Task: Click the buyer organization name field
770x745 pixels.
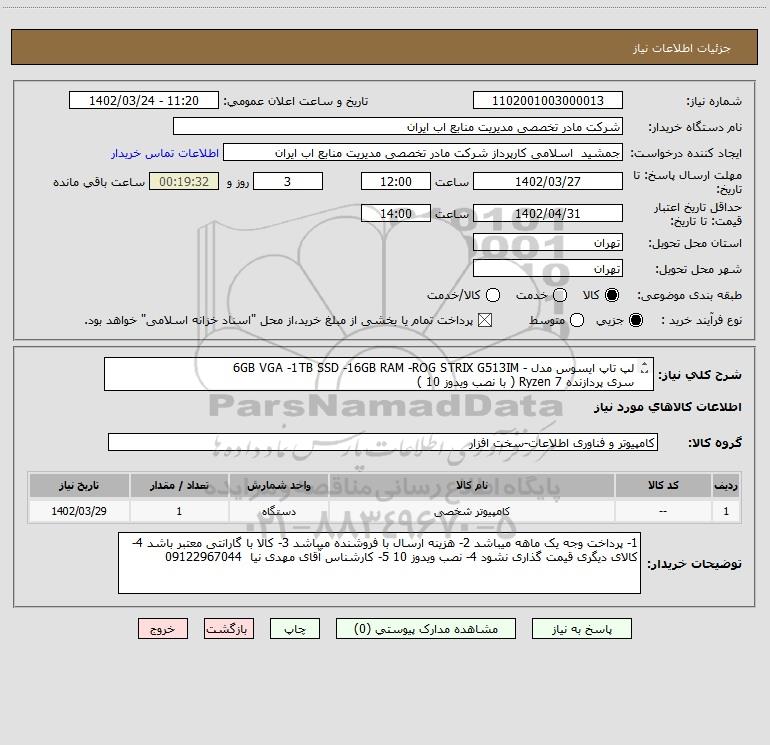Action: [x=398, y=126]
